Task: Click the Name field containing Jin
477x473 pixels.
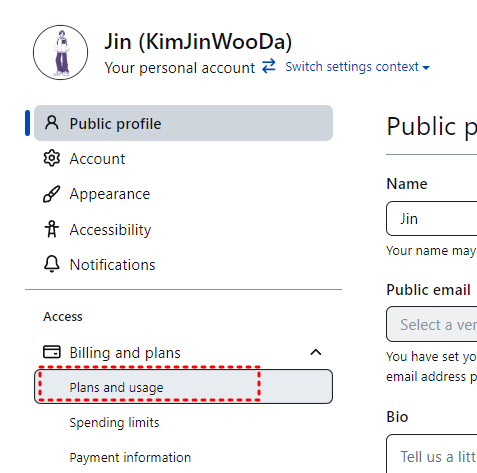Action: [432, 219]
